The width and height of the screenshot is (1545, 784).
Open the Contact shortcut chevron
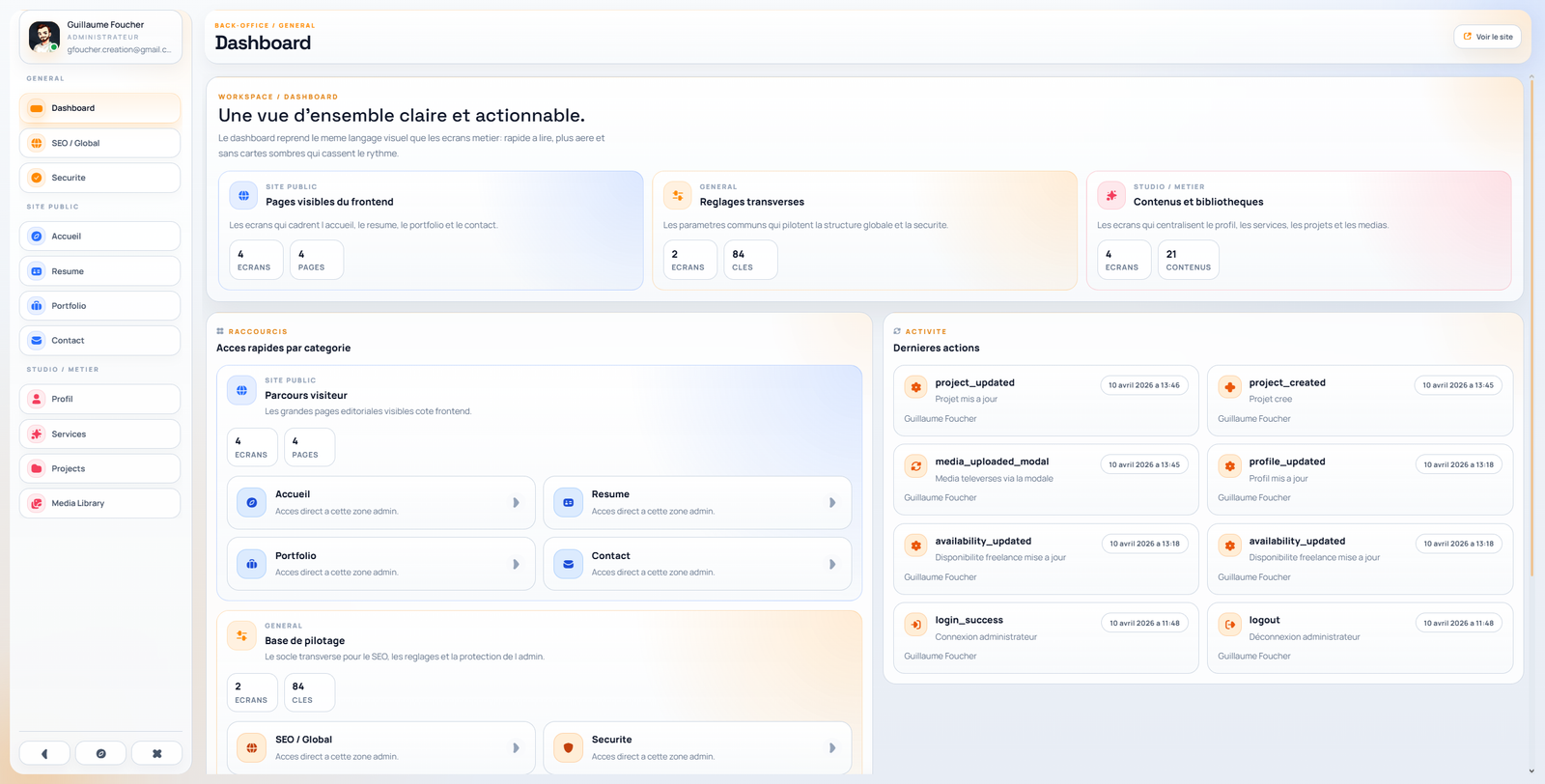[x=832, y=564]
